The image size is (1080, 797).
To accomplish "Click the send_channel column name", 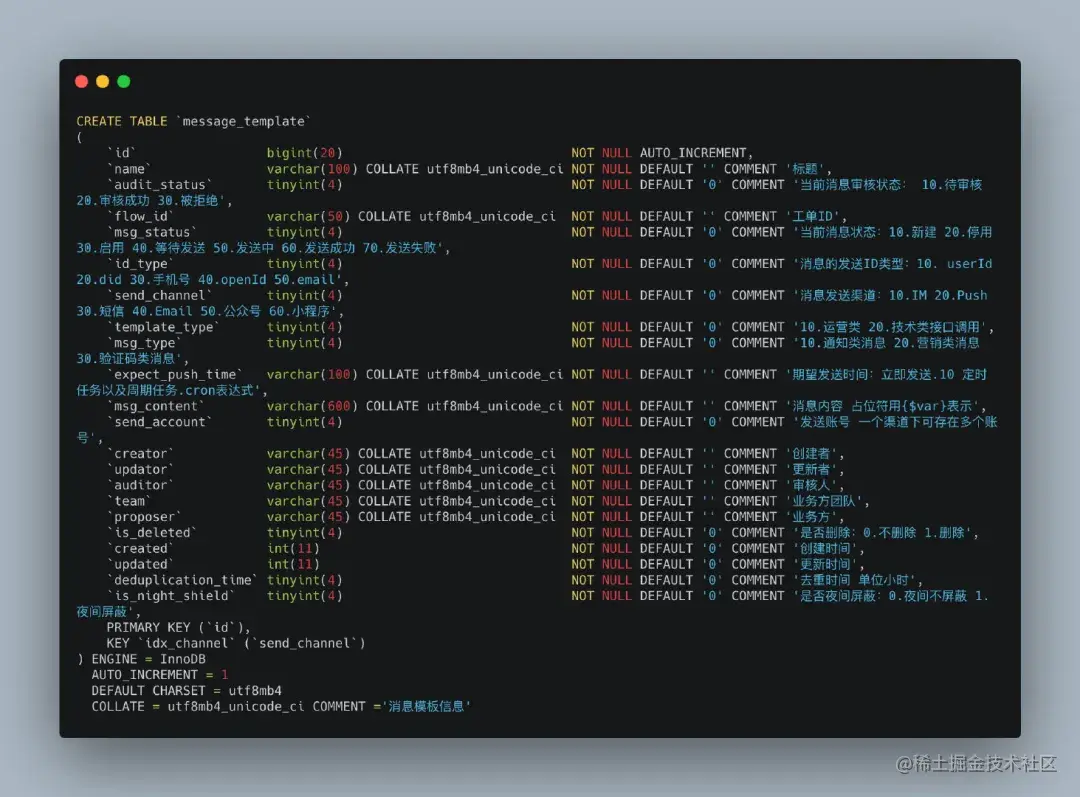I will [x=160, y=296].
